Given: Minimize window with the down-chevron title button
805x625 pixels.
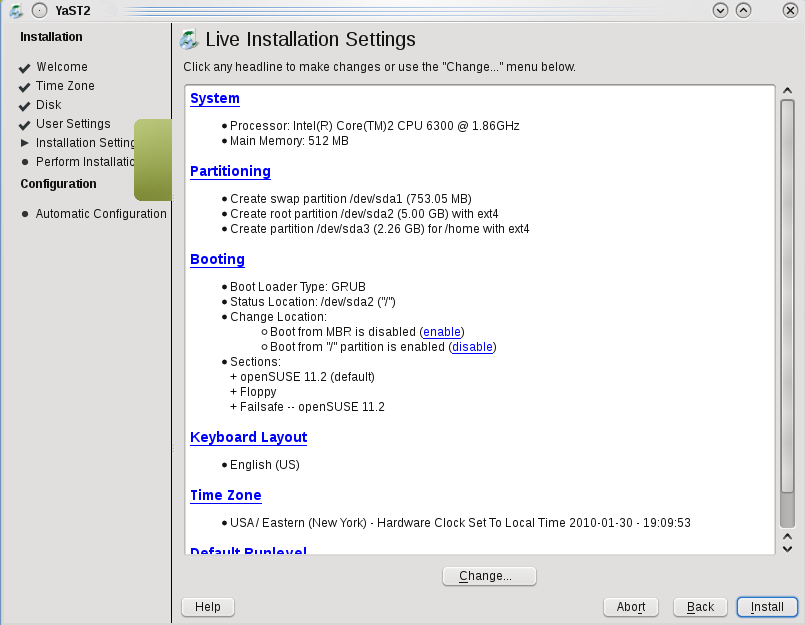Looking at the screenshot, I should point(720,10).
